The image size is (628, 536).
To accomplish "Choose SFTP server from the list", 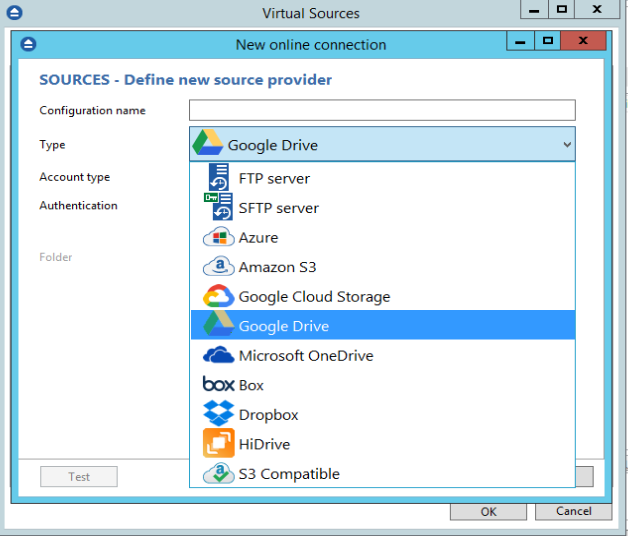I will [382, 208].
